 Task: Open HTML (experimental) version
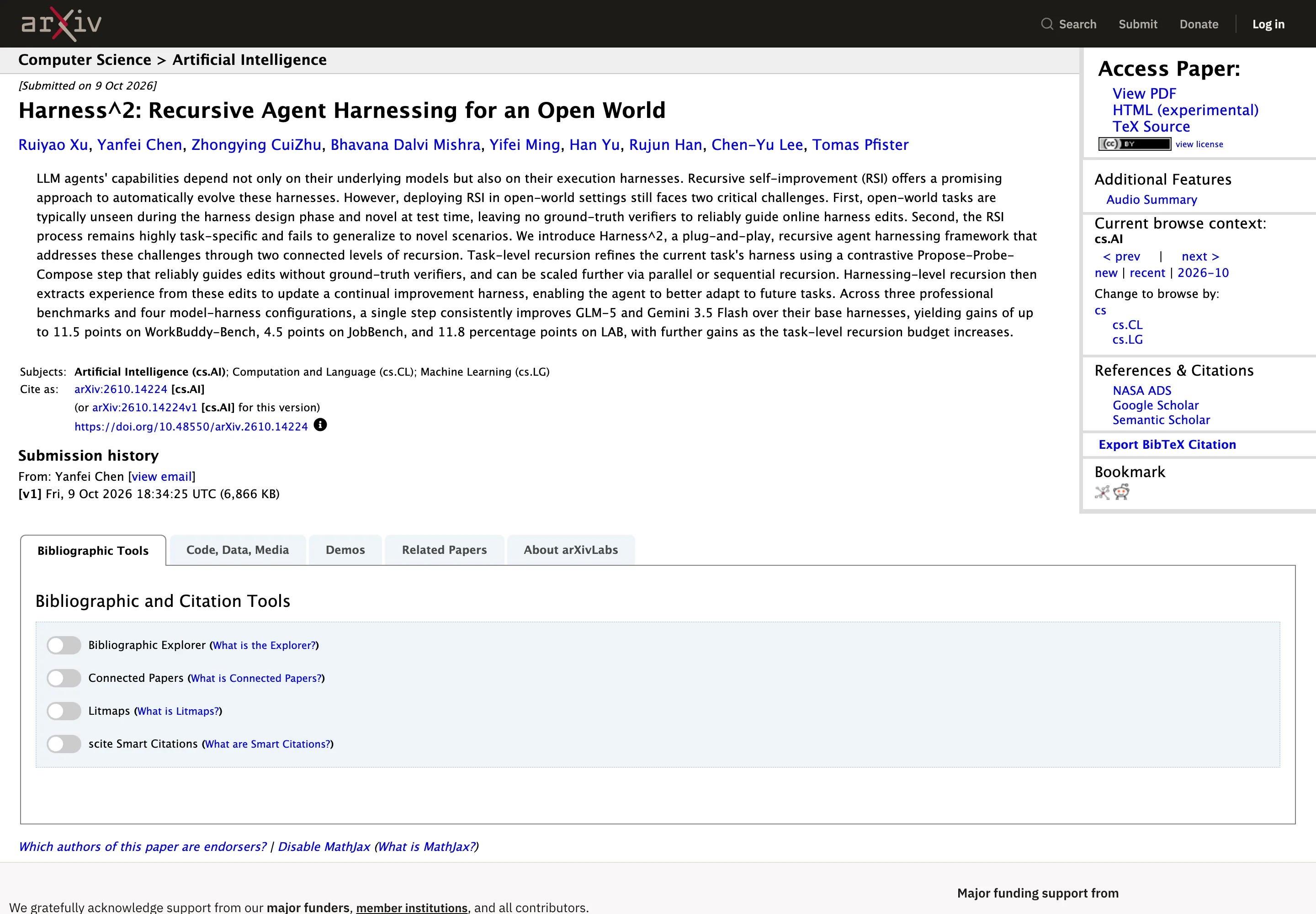click(1185, 110)
